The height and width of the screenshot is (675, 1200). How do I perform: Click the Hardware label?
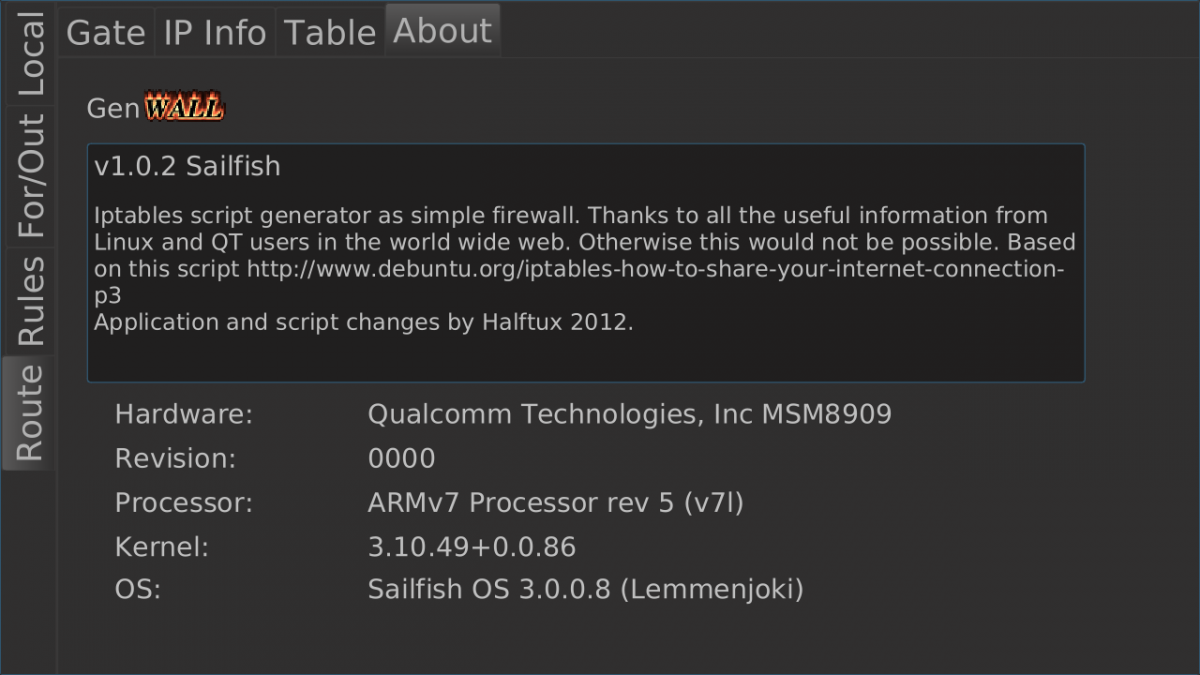pyautogui.click(x=184, y=414)
